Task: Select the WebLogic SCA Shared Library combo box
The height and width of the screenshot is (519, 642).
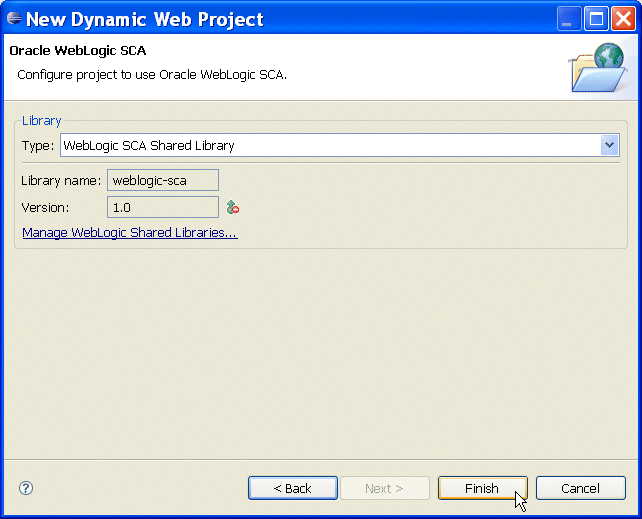Action: coord(340,145)
